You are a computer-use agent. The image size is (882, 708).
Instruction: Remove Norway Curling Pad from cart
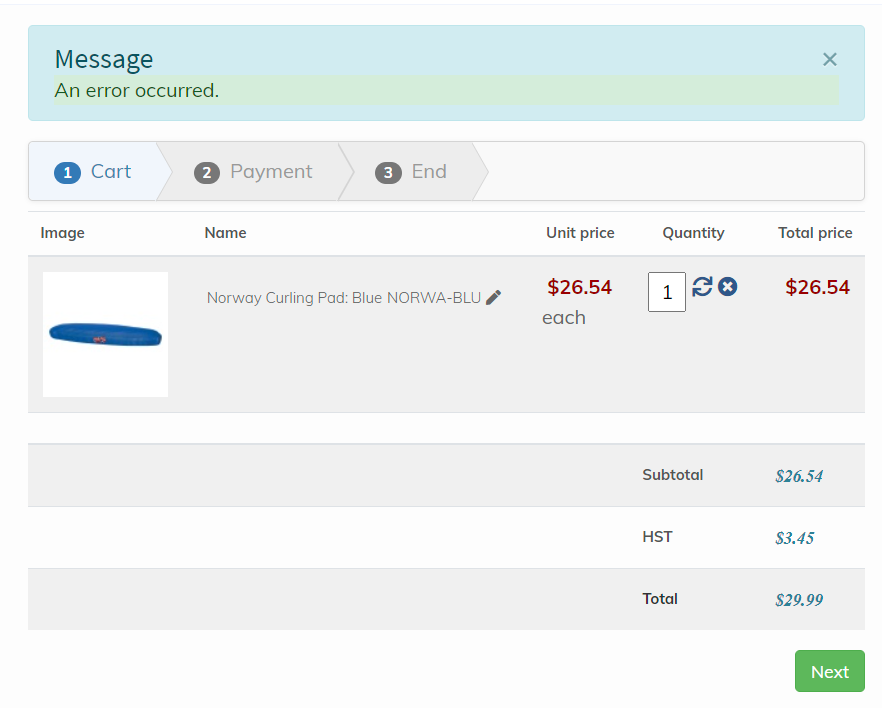728,287
